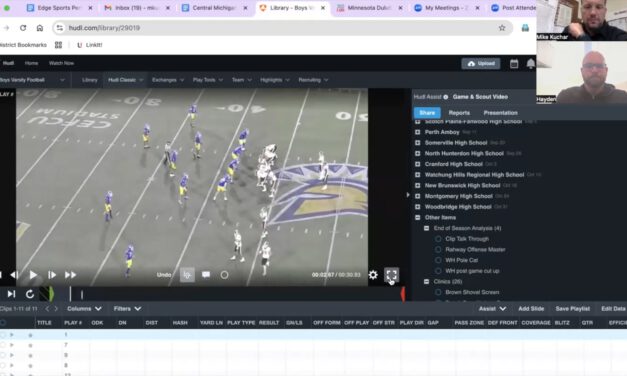This screenshot has height=376, width=627.
Task: Check the checkbox for play 1 row
Action: click(x=3, y=334)
